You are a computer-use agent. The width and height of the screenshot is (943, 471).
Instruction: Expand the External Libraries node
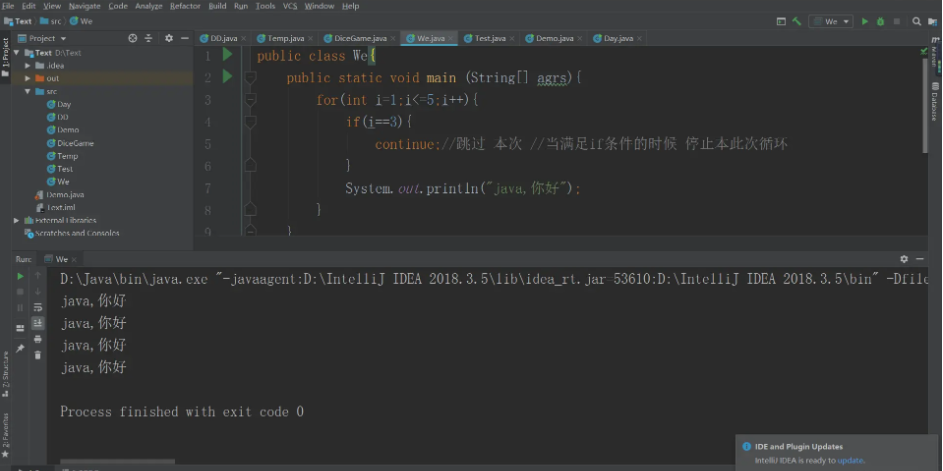pyautogui.click(x=16, y=220)
